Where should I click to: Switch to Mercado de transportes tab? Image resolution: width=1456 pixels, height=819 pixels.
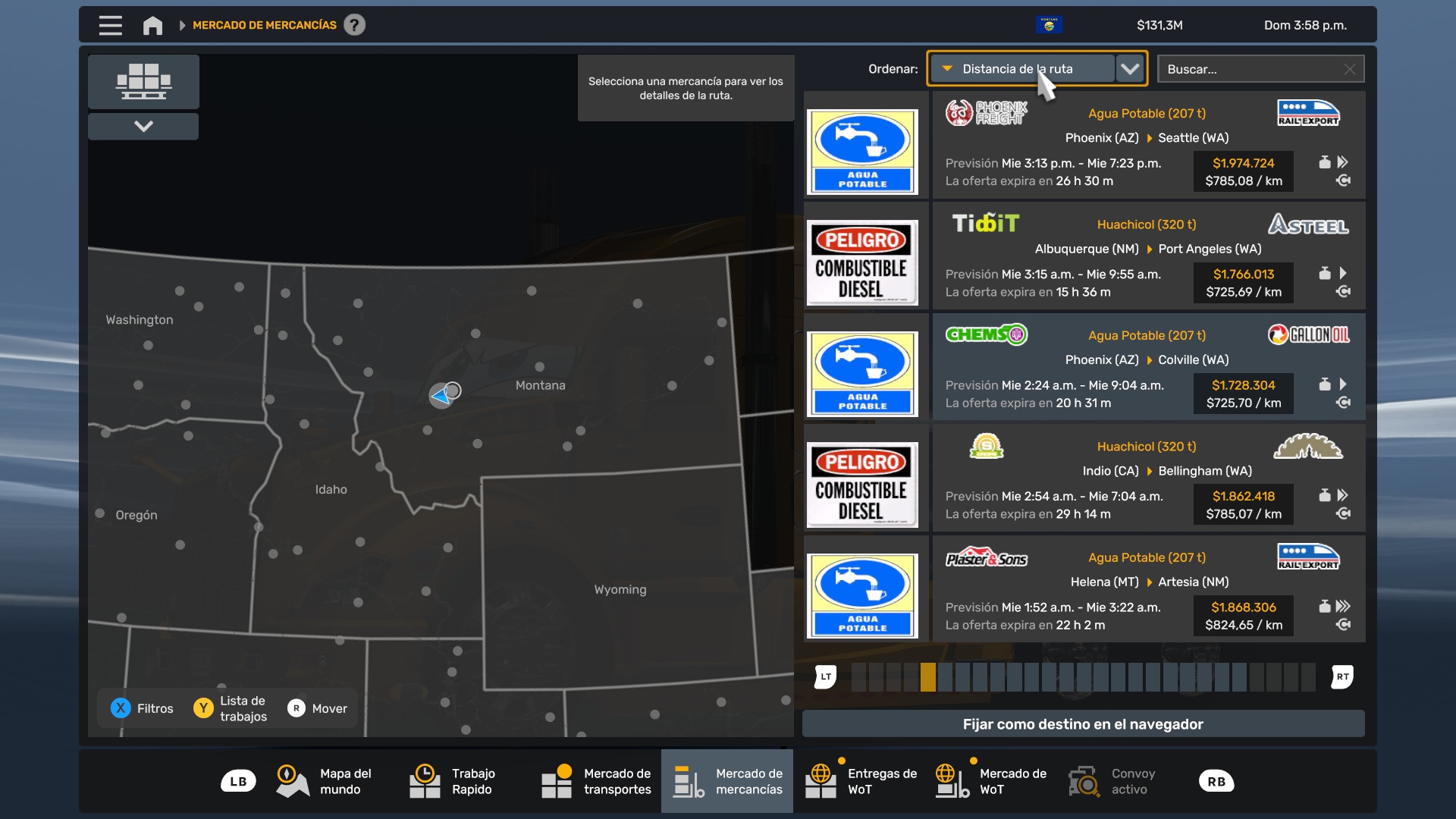[x=596, y=781]
